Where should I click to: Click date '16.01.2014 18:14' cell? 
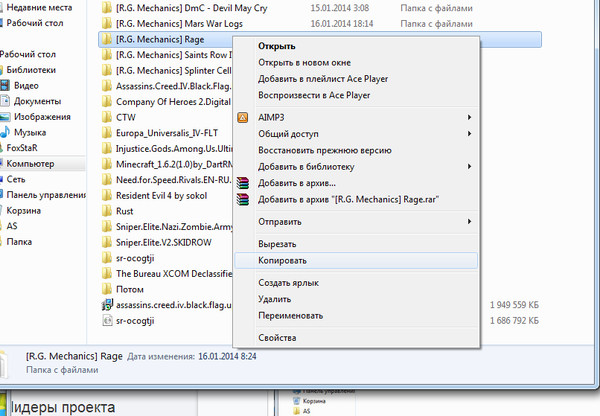(342, 23)
